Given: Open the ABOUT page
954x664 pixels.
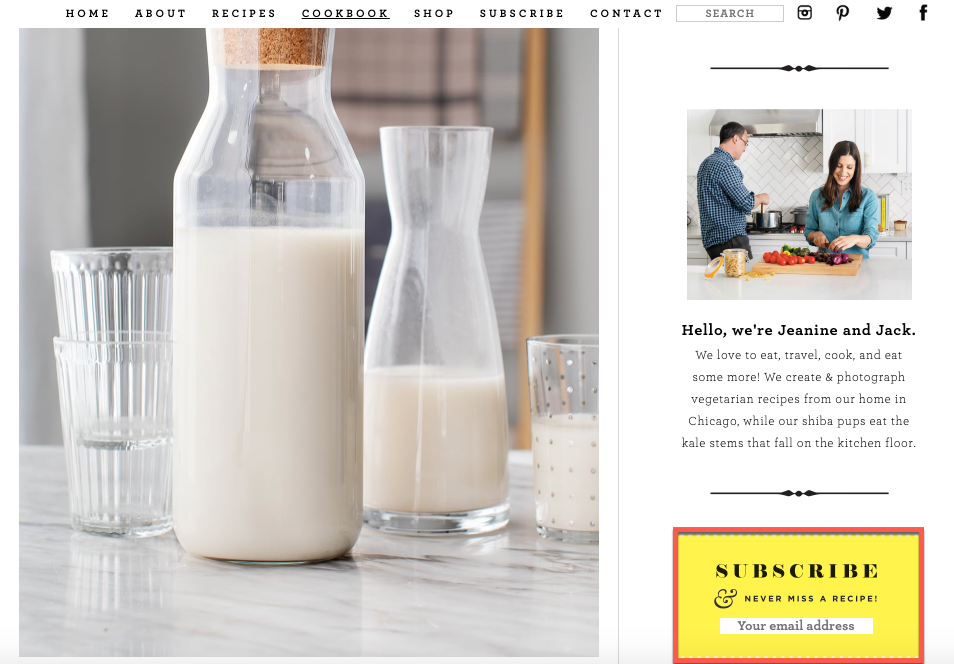Looking at the screenshot, I should click(x=161, y=13).
